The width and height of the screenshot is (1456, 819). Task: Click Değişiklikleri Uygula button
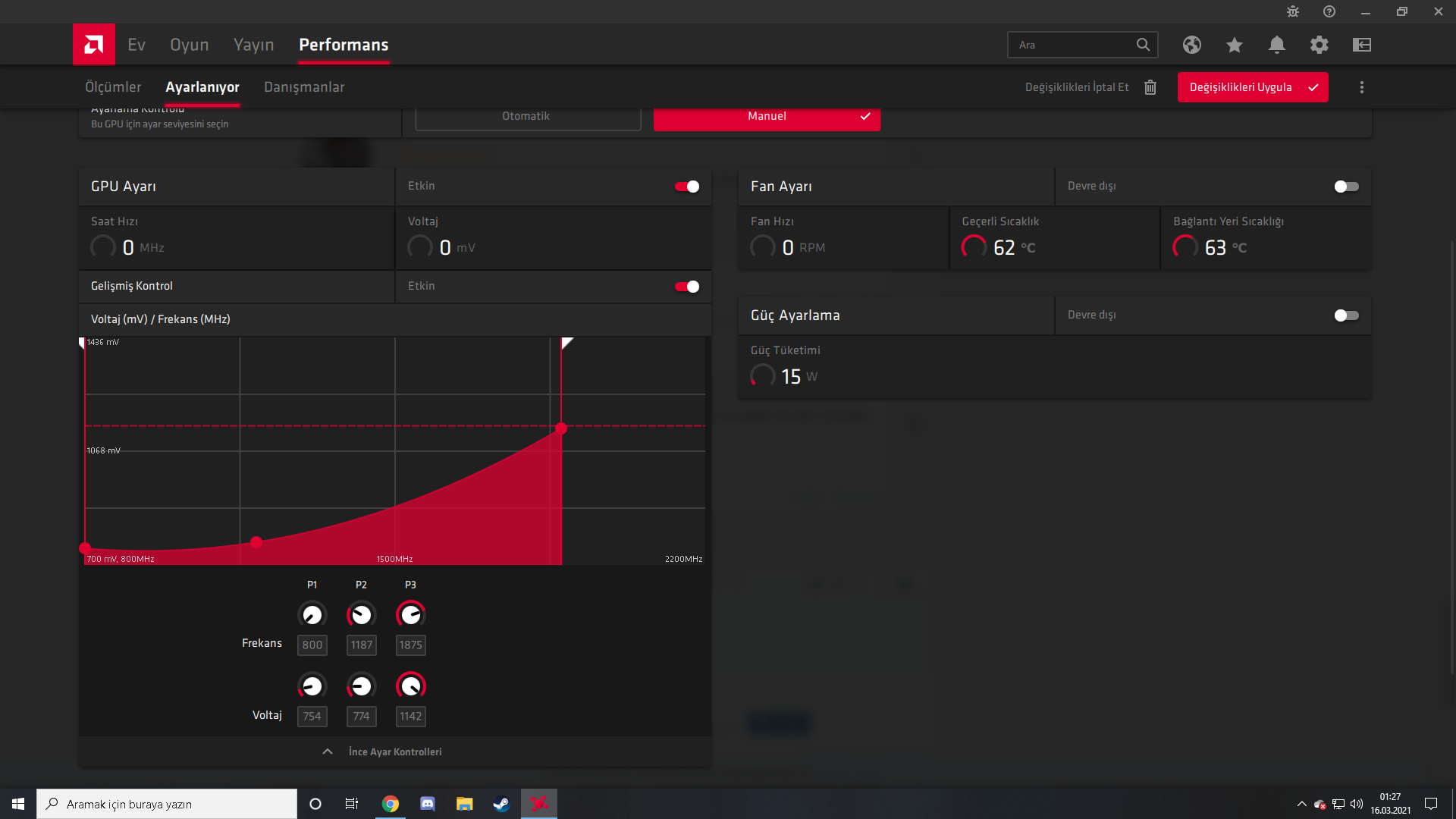point(1252,87)
